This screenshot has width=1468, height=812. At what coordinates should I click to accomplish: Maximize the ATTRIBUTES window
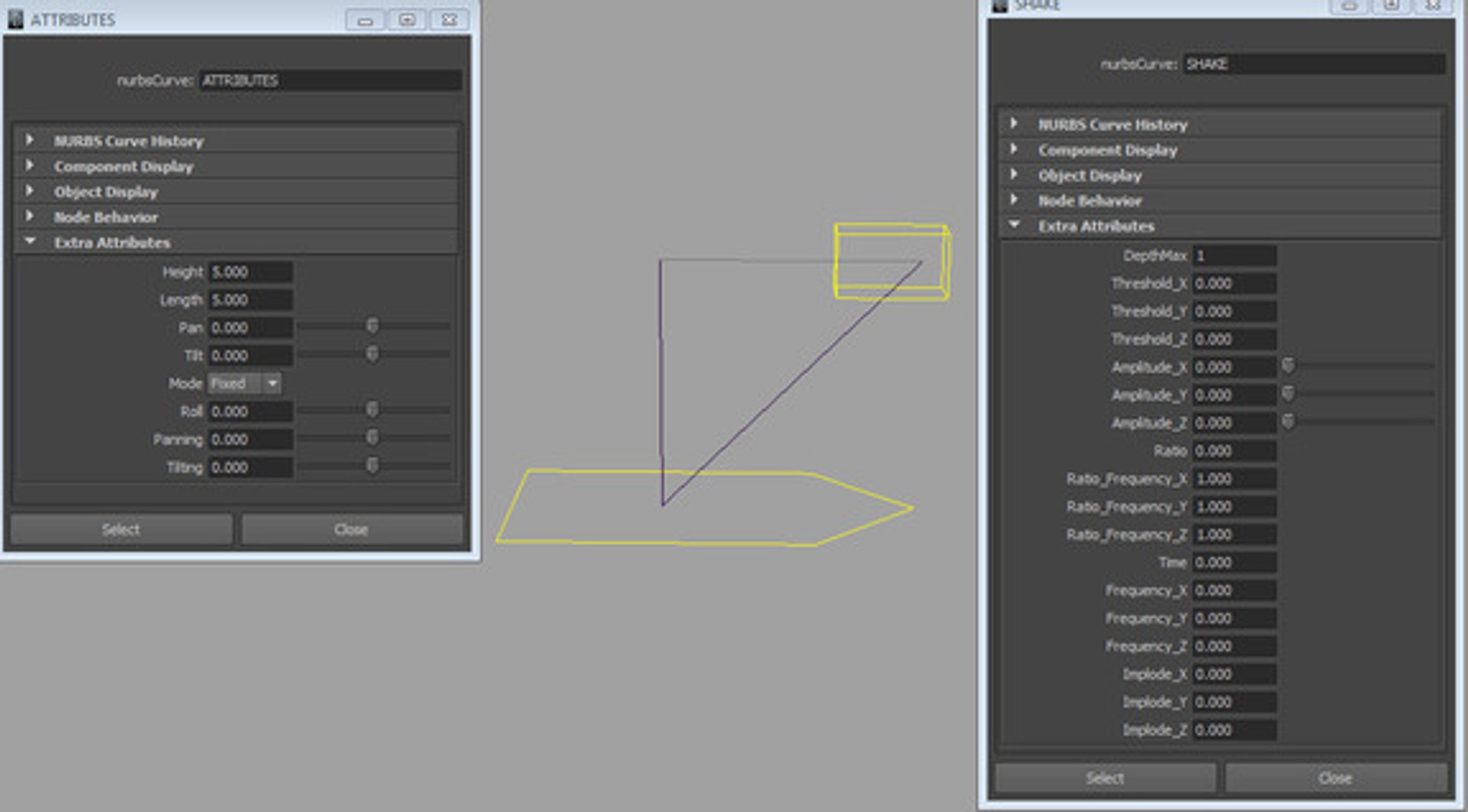point(407,20)
